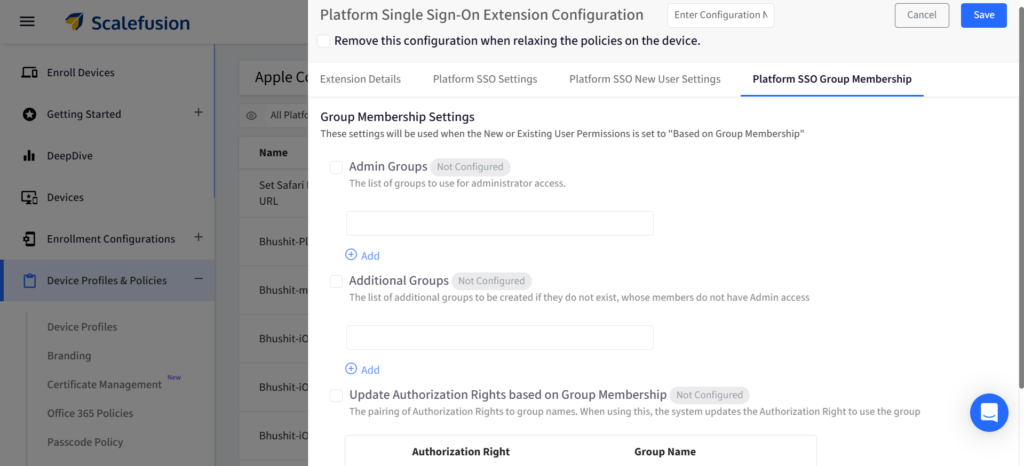Enable the Additional Groups checkbox
1024x466 pixels.
(336, 281)
